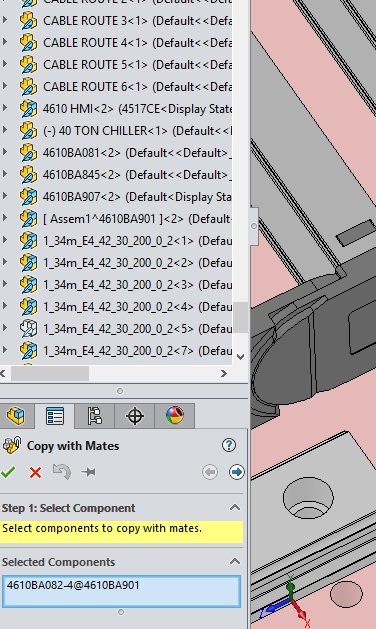Screen dimensions: 376x629
Task: Expand the CABLE ROUTE 5<1> tree node
Action: point(5,64)
